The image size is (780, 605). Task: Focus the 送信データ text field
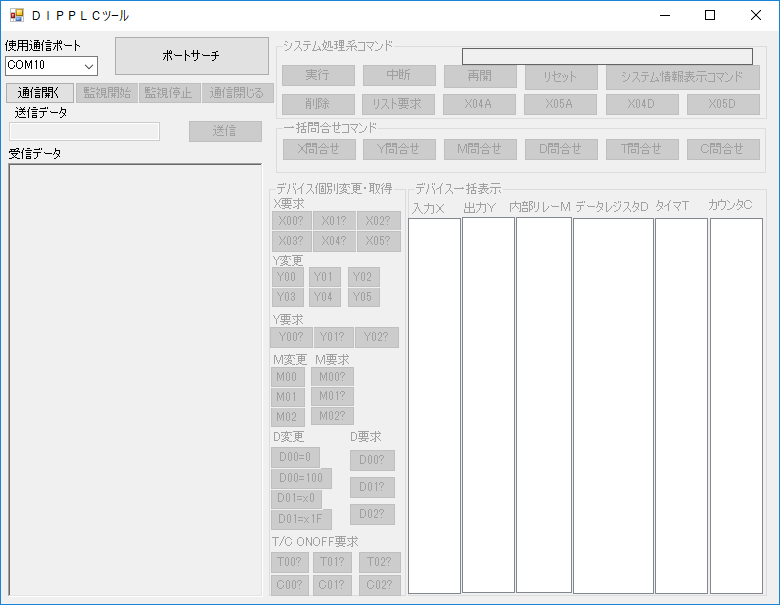(x=84, y=131)
